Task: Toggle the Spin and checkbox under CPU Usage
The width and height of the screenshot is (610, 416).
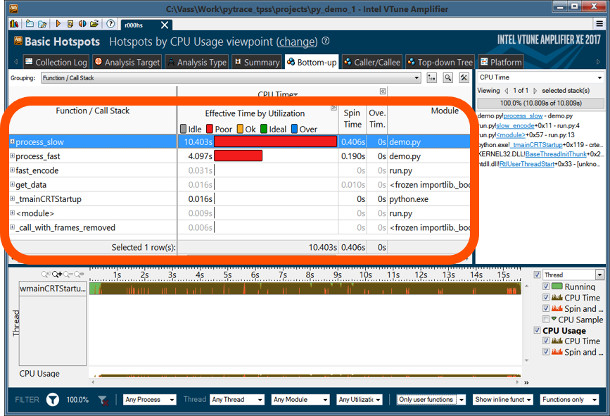Action: 546,352
